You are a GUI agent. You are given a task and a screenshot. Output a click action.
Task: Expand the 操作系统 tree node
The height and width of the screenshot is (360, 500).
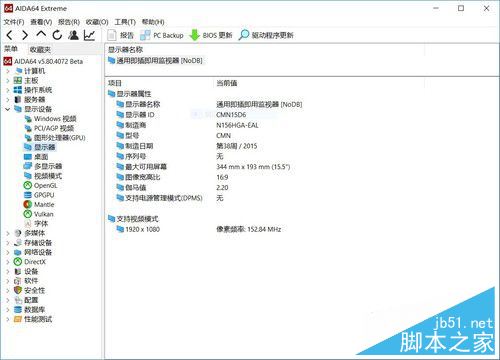coord(8,90)
